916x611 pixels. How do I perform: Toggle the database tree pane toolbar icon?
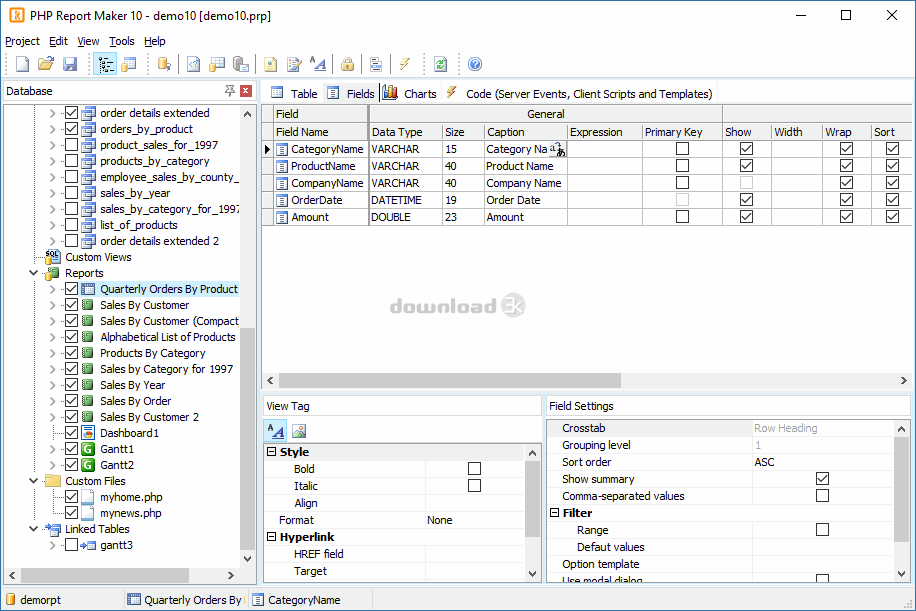tap(106, 64)
